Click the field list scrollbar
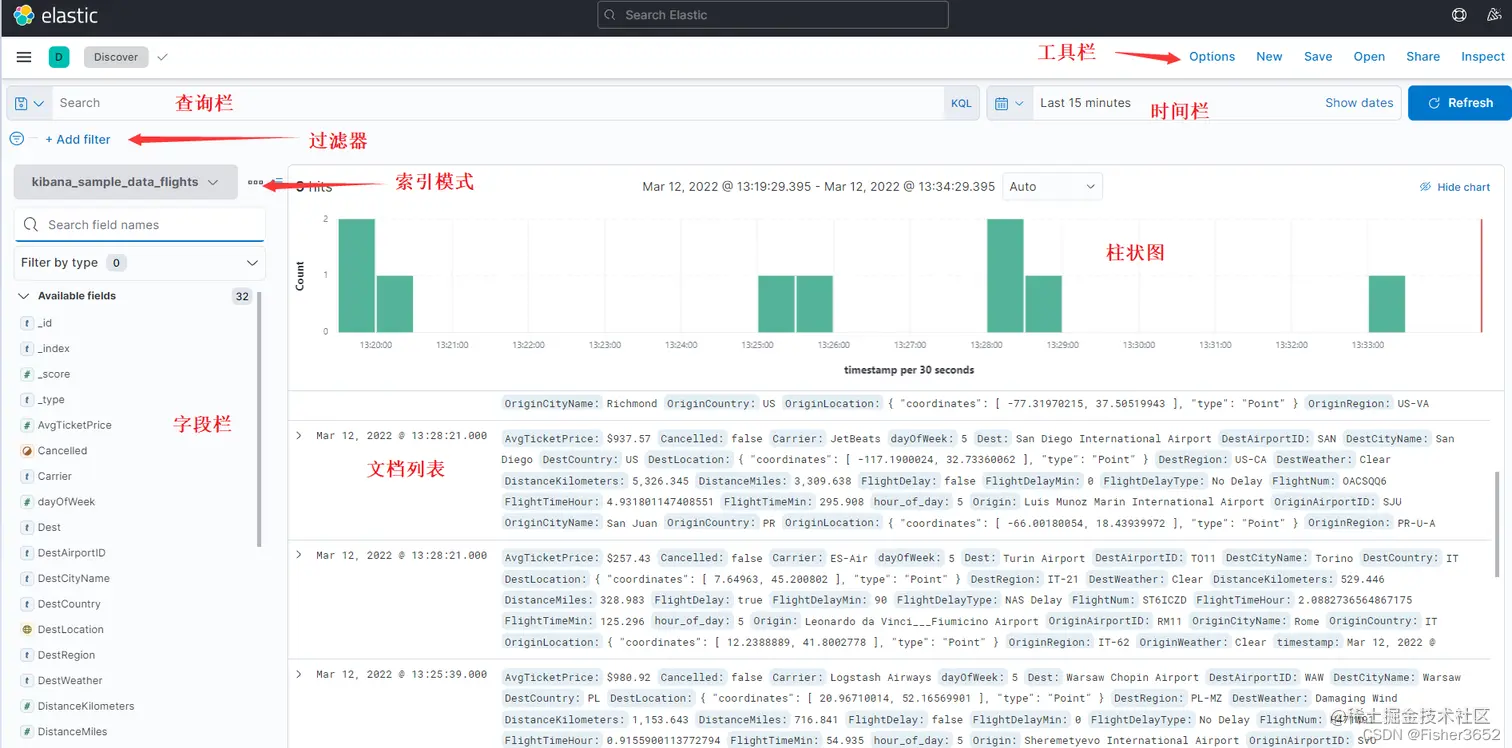 (259, 420)
